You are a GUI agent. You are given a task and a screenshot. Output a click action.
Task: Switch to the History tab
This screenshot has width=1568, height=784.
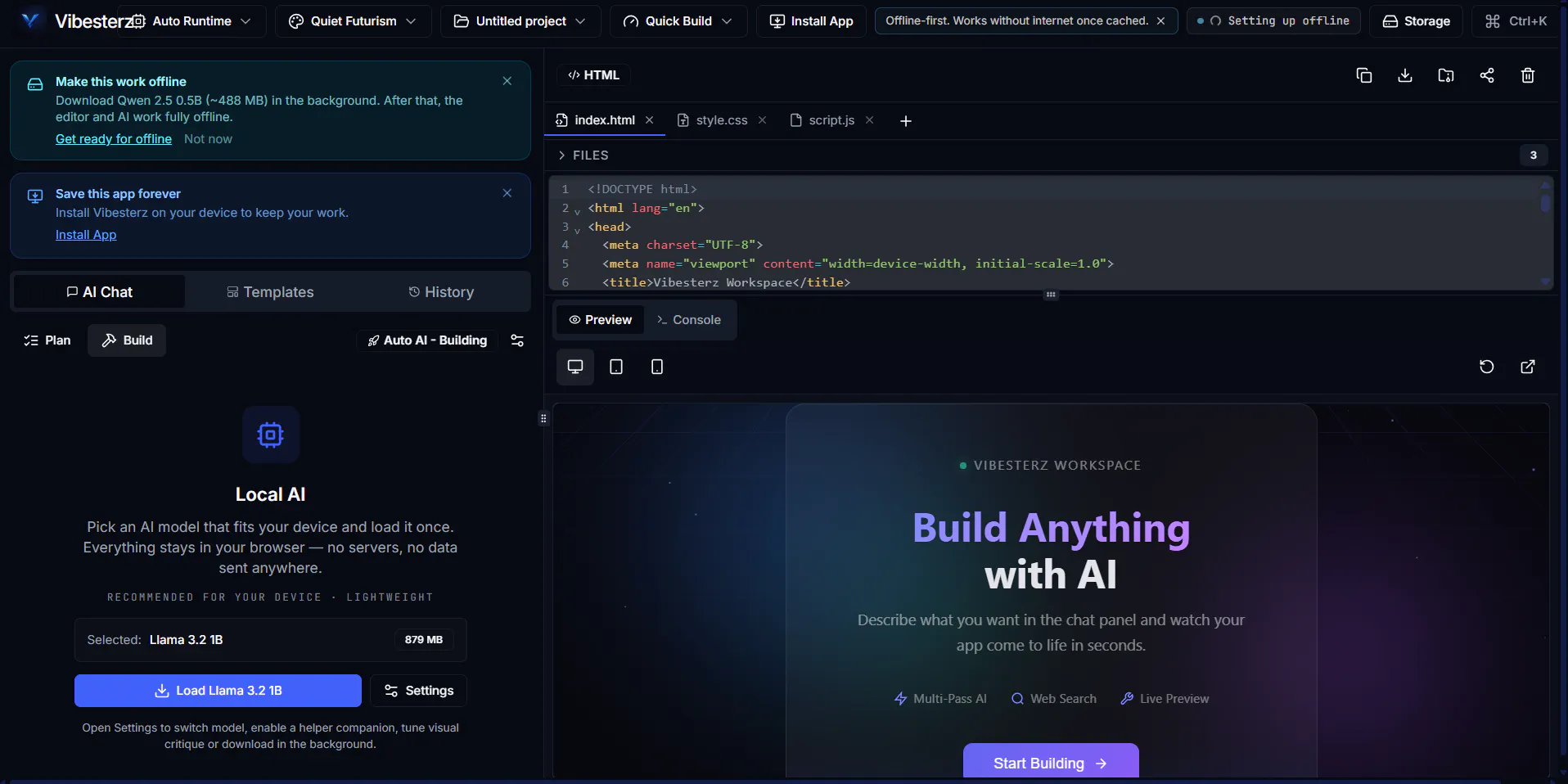pos(441,292)
